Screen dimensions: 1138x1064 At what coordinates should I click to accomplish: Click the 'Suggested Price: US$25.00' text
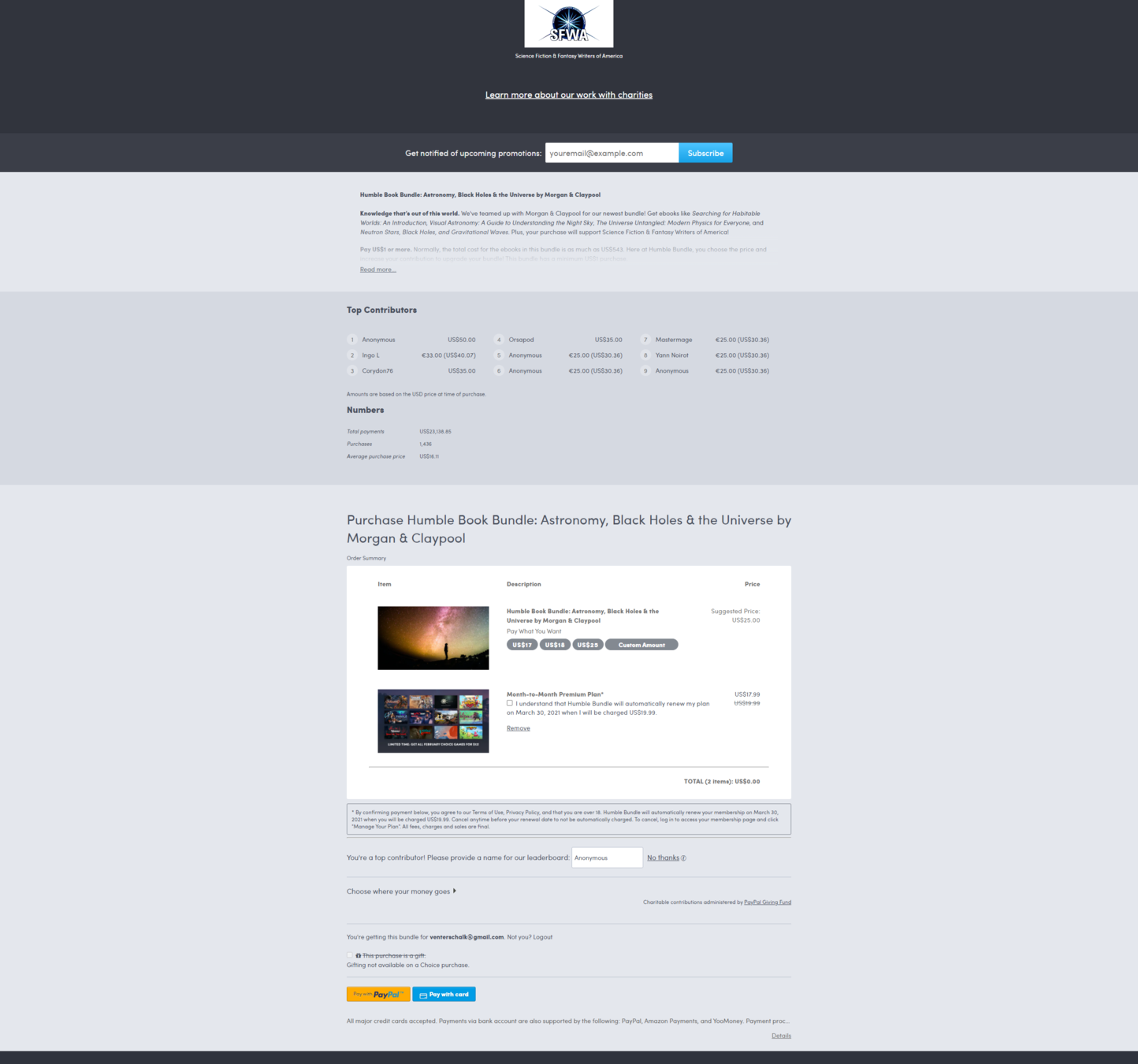coord(735,616)
